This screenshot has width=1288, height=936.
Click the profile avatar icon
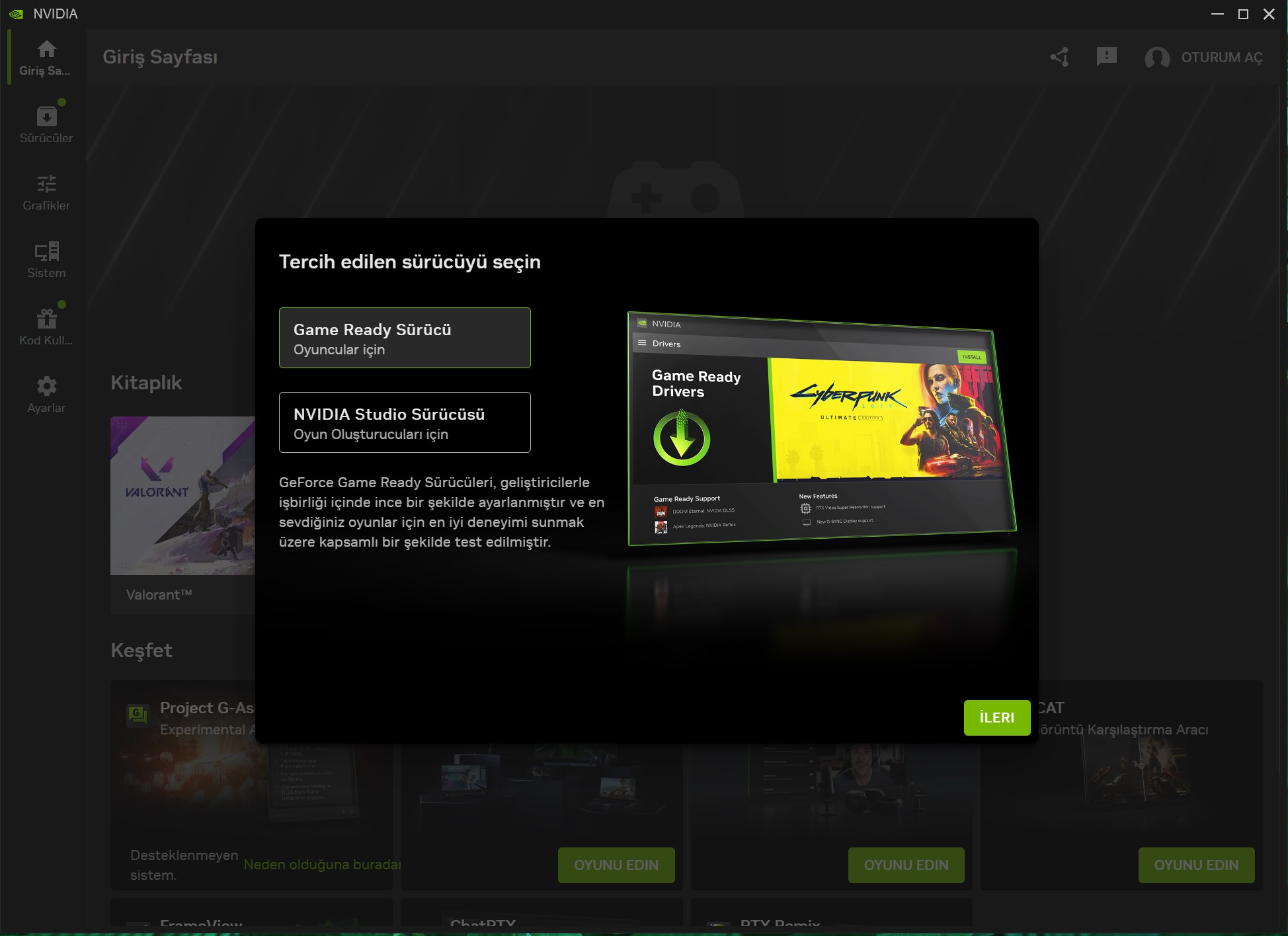point(1157,59)
